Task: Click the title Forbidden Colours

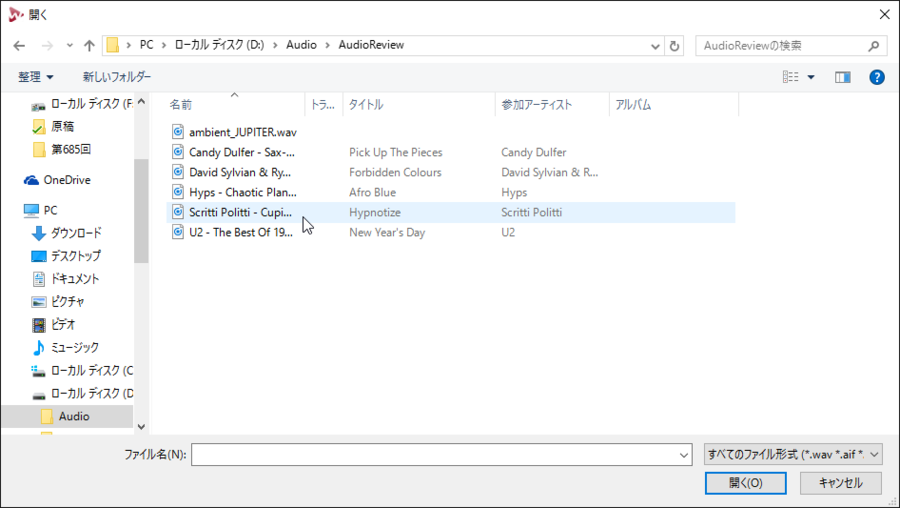Action: (x=395, y=172)
